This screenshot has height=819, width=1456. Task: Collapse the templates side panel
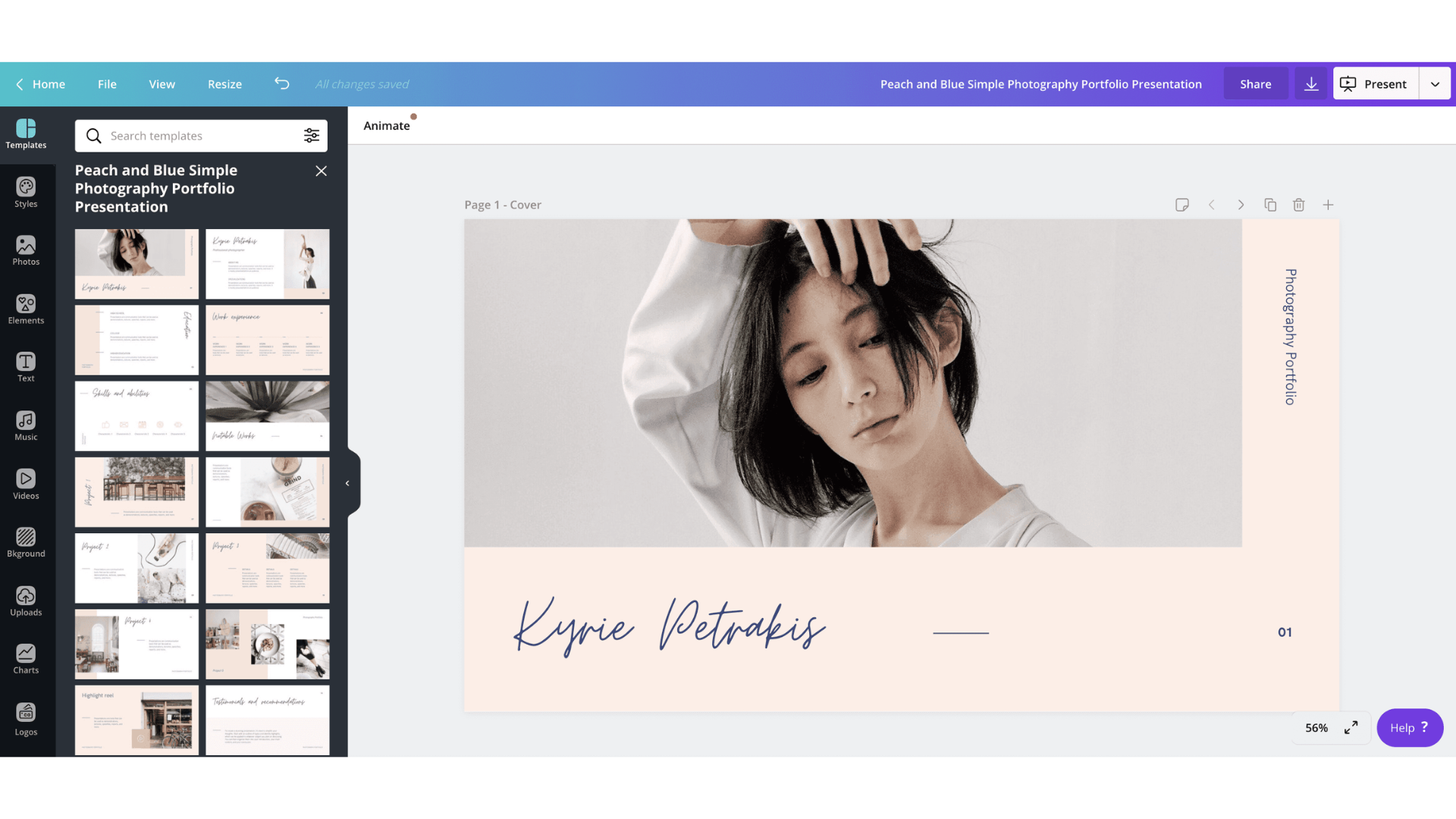point(347,483)
